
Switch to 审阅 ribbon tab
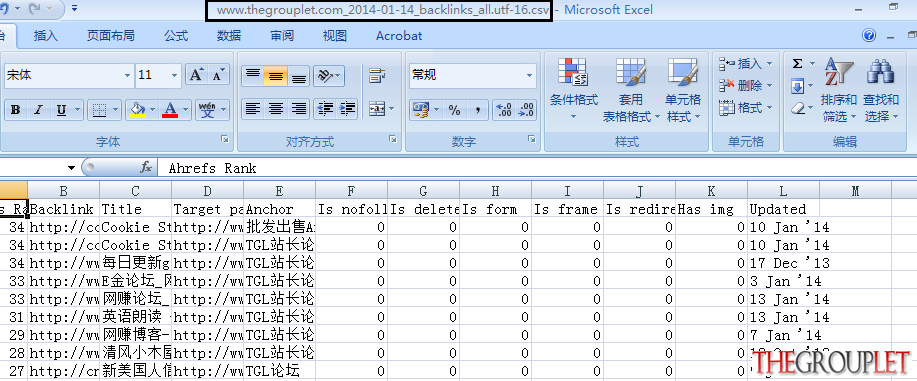click(282, 36)
